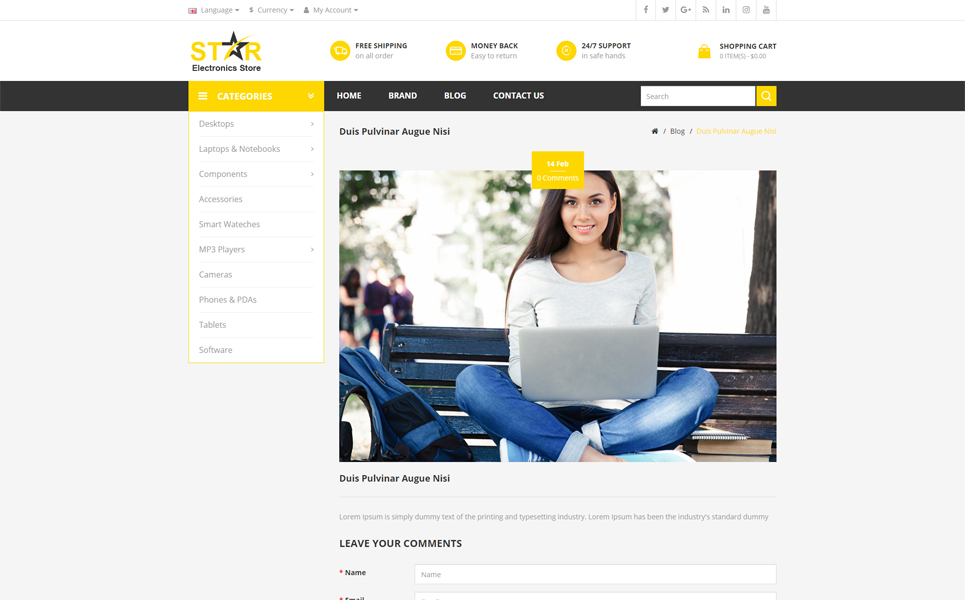Screen dimensions: 965x600
Task: Open the LinkedIn social icon
Action: click(x=726, y=10)
